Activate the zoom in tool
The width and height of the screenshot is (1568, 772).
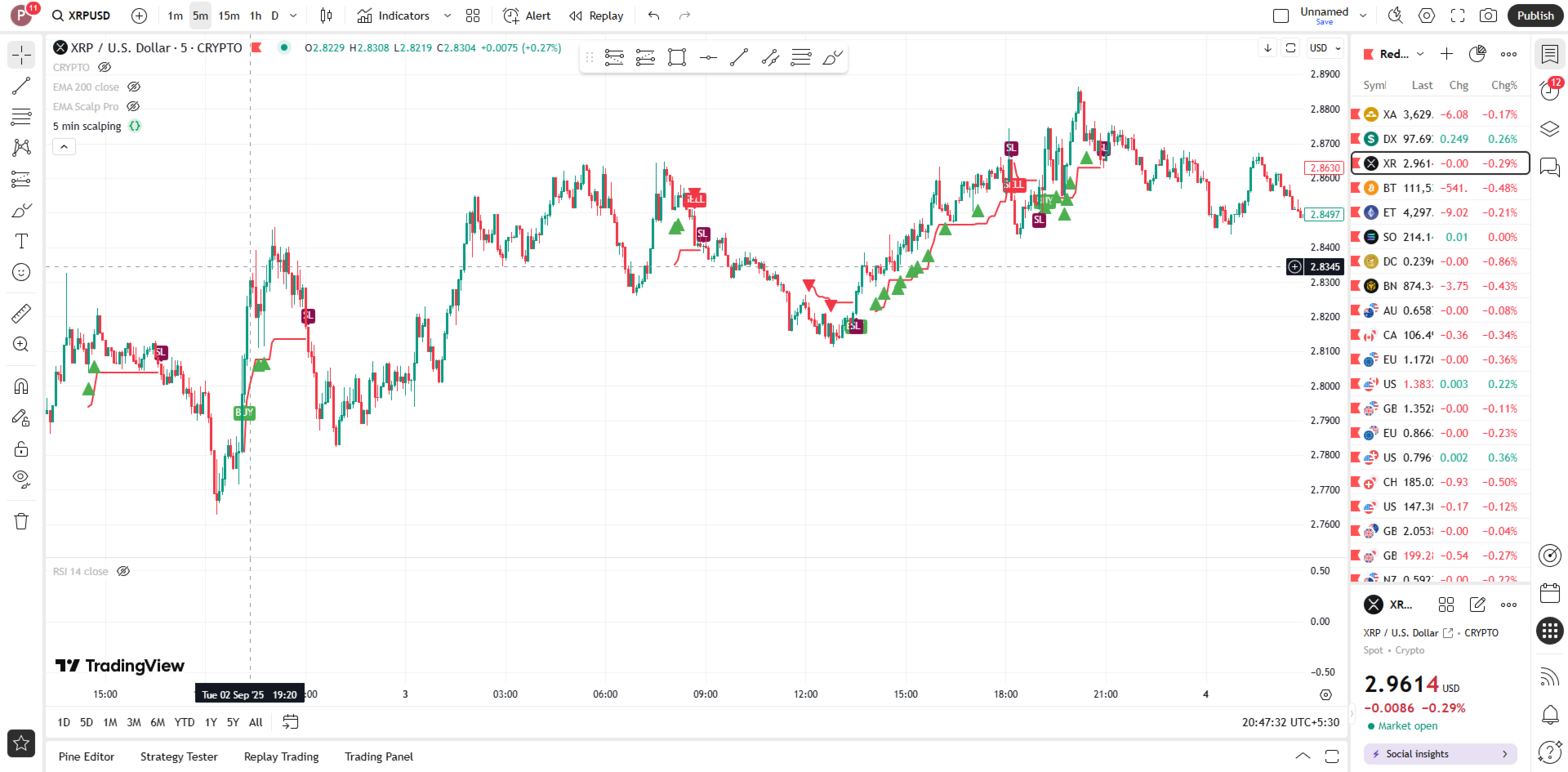click(x=21, y=345)
